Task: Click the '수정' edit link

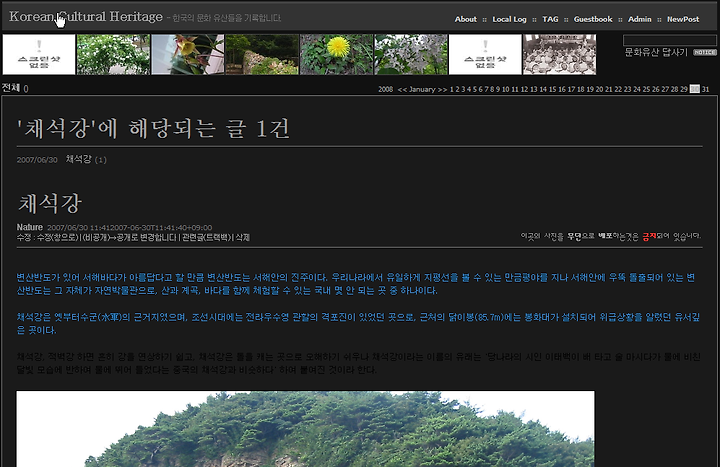Action: click(23, 237)
